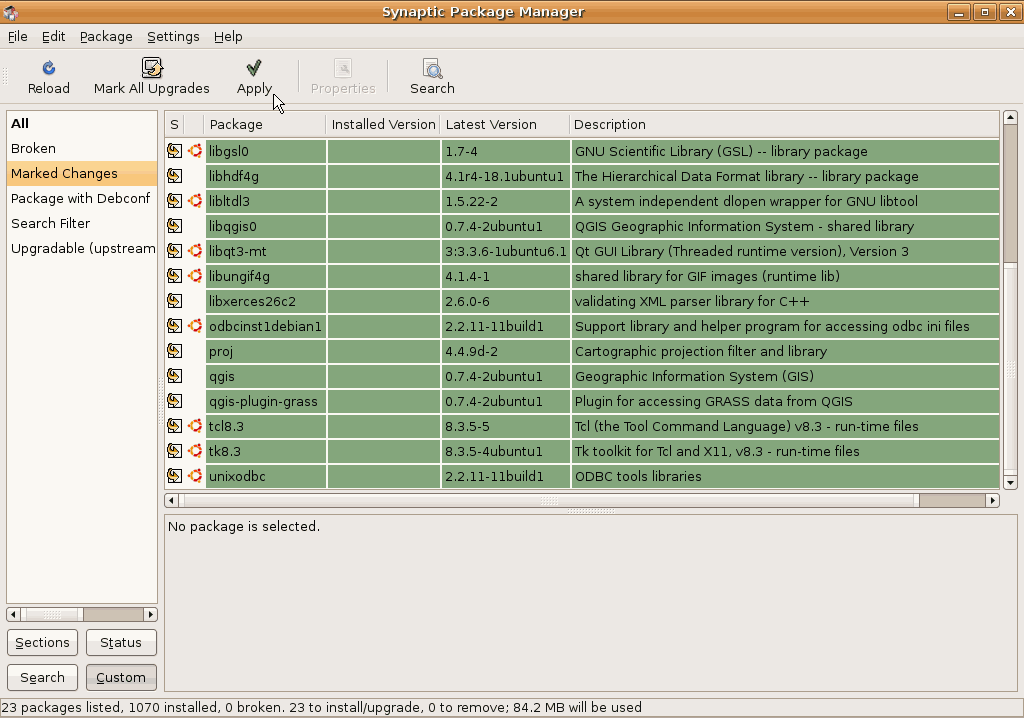Click the status icon for tcl8.3
The height and width of the screenshot is (718, 1024).
[174, 426]
